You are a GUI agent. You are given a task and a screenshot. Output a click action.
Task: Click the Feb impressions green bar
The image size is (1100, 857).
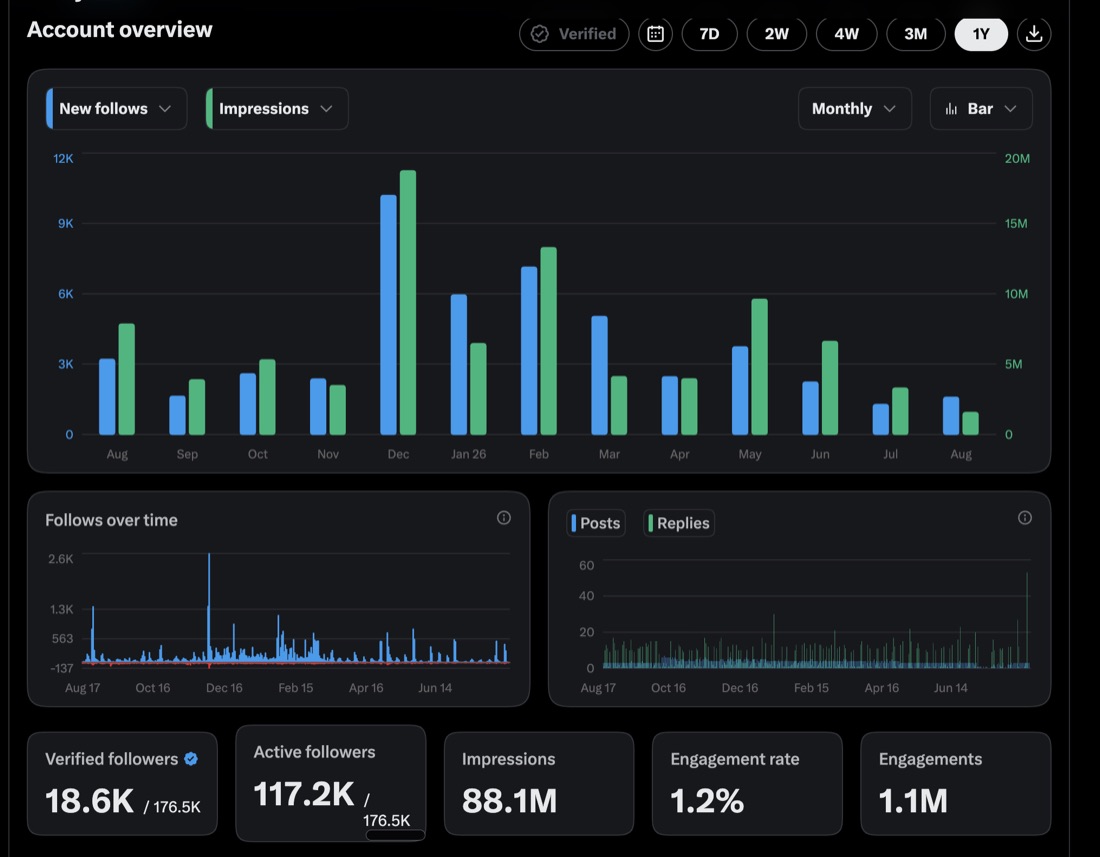549,341
